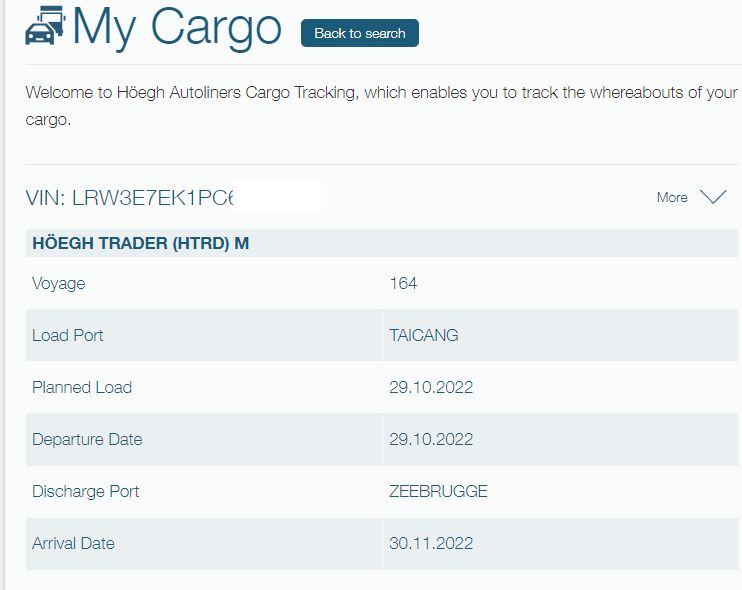The image size is (742, 590).
Task: Click the Welcome to Höegh Autoliners paragraph
Action: click(381, 106)
